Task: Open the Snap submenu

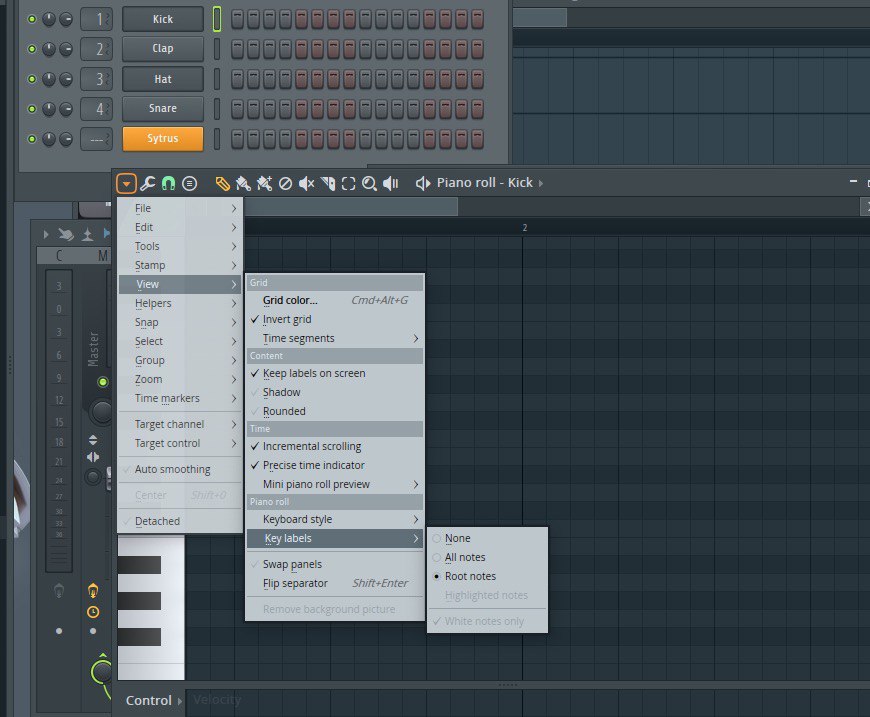Action: click(x=180, y=322)
